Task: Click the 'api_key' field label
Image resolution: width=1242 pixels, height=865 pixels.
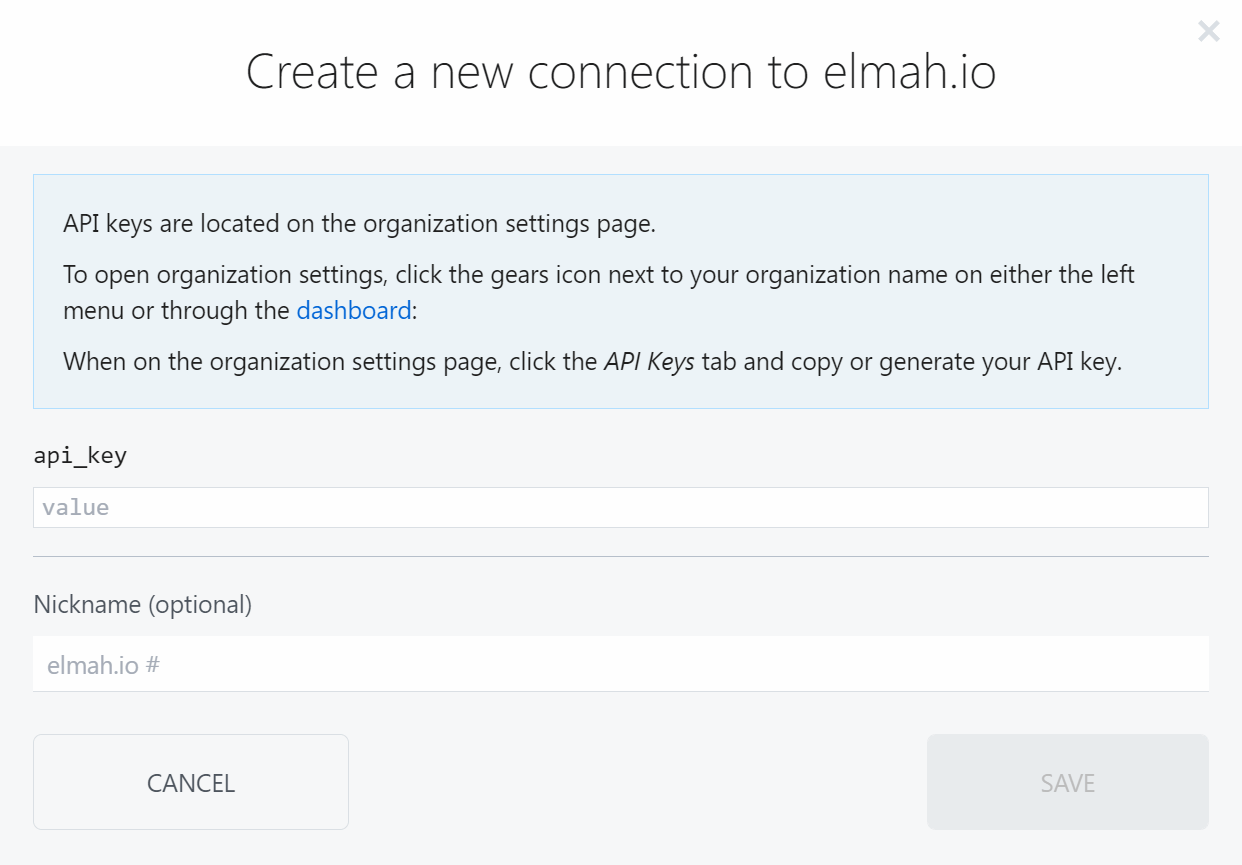Action: pos(80,456)
